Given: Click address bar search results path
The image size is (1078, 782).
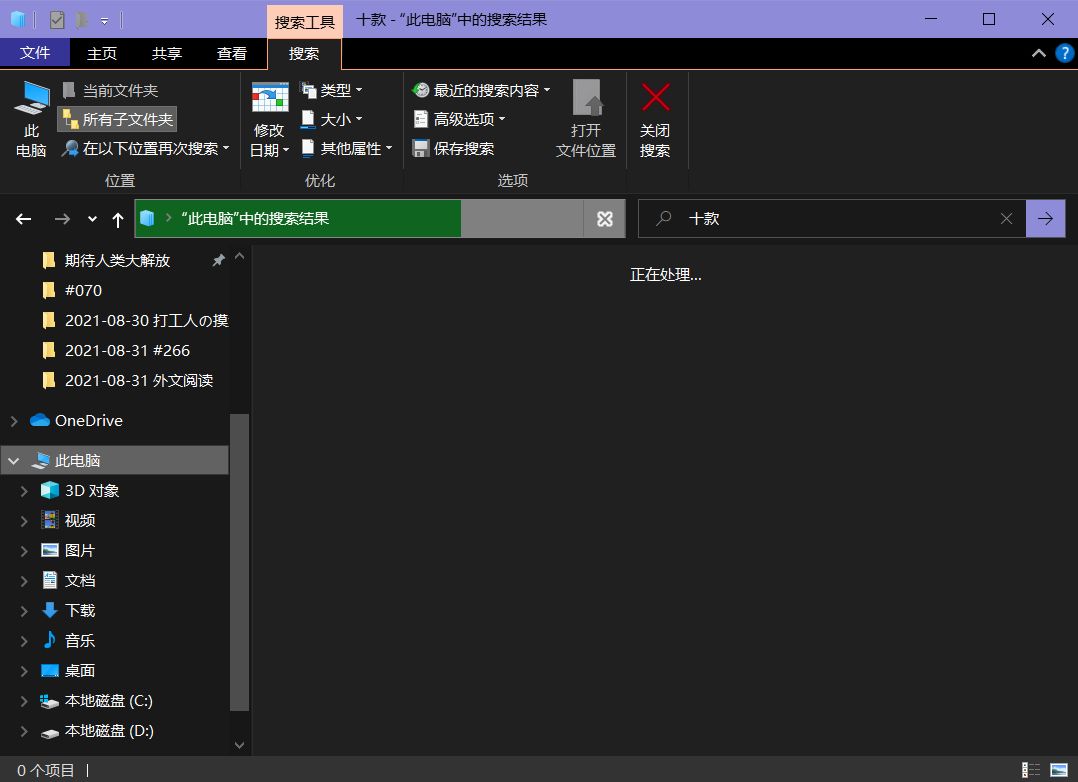Looking at the screenshot, I should pos(254,218).
